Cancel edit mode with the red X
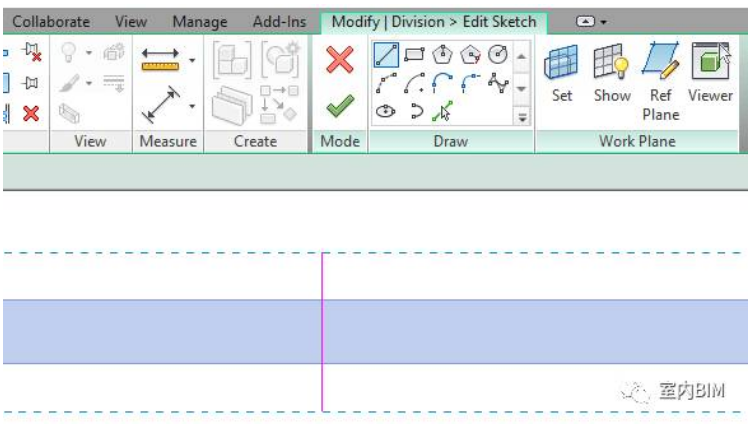Image resolution: width=756 pixels, height=428 pixels. pos(340,60)
